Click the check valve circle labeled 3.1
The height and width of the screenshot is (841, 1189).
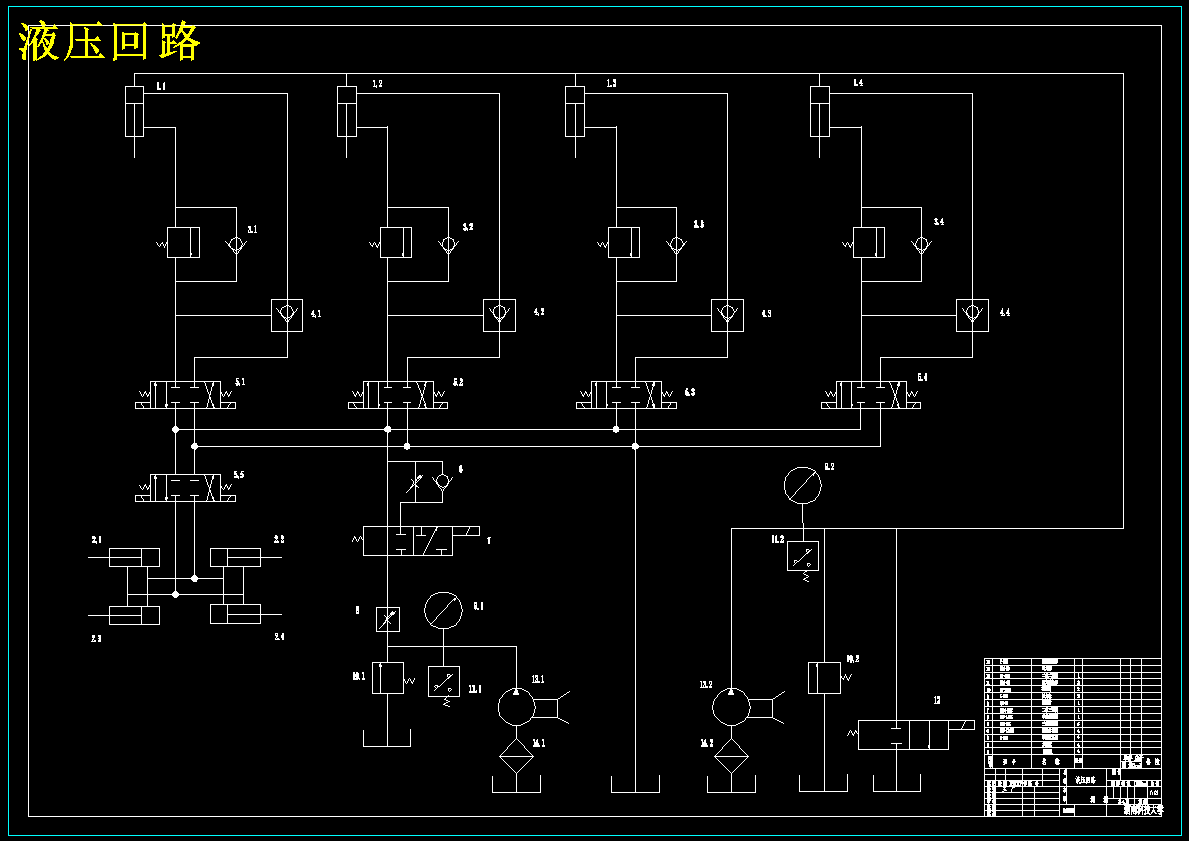[236, 245]
